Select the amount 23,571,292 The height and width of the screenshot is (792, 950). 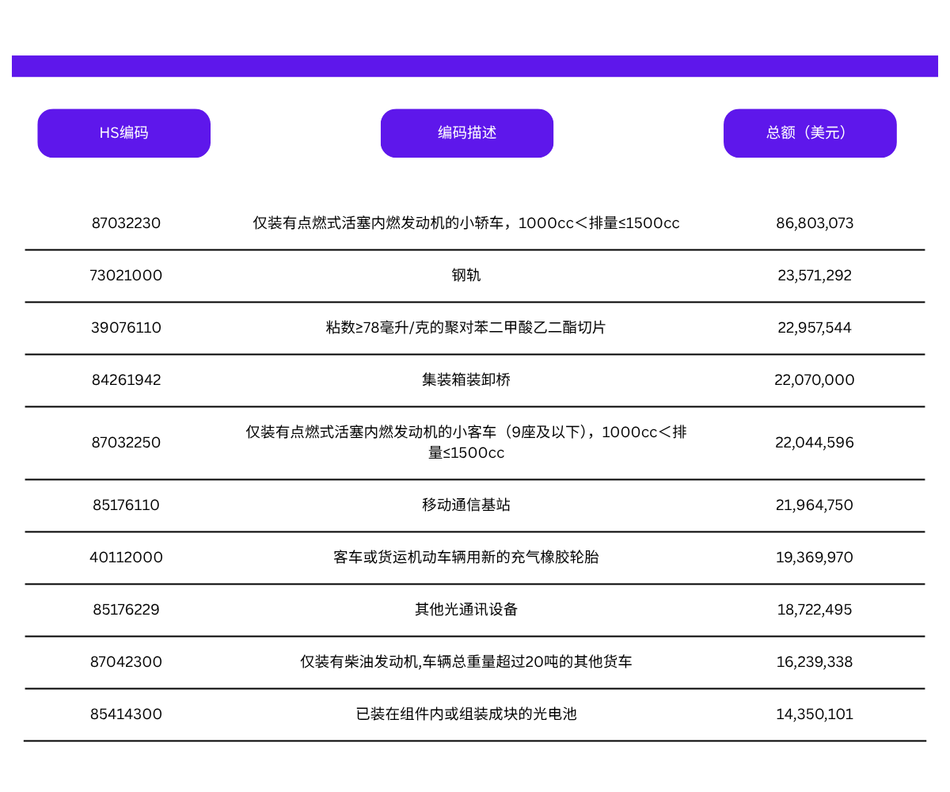814,275
